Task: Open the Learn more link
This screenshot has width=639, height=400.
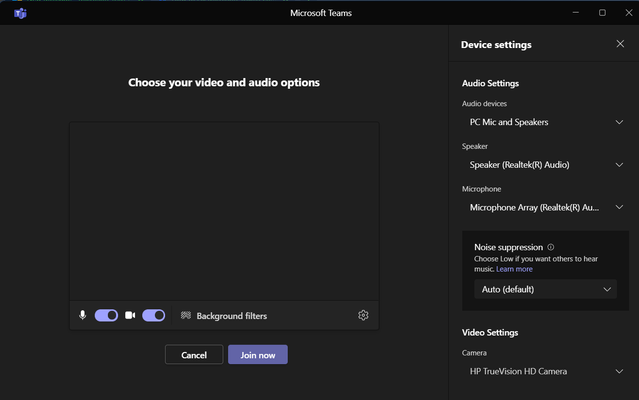Action: point(514,269)
